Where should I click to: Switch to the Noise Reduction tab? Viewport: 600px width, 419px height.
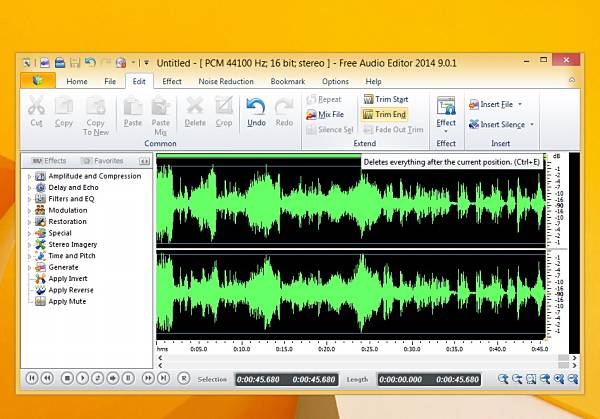(x=226, y=82)
